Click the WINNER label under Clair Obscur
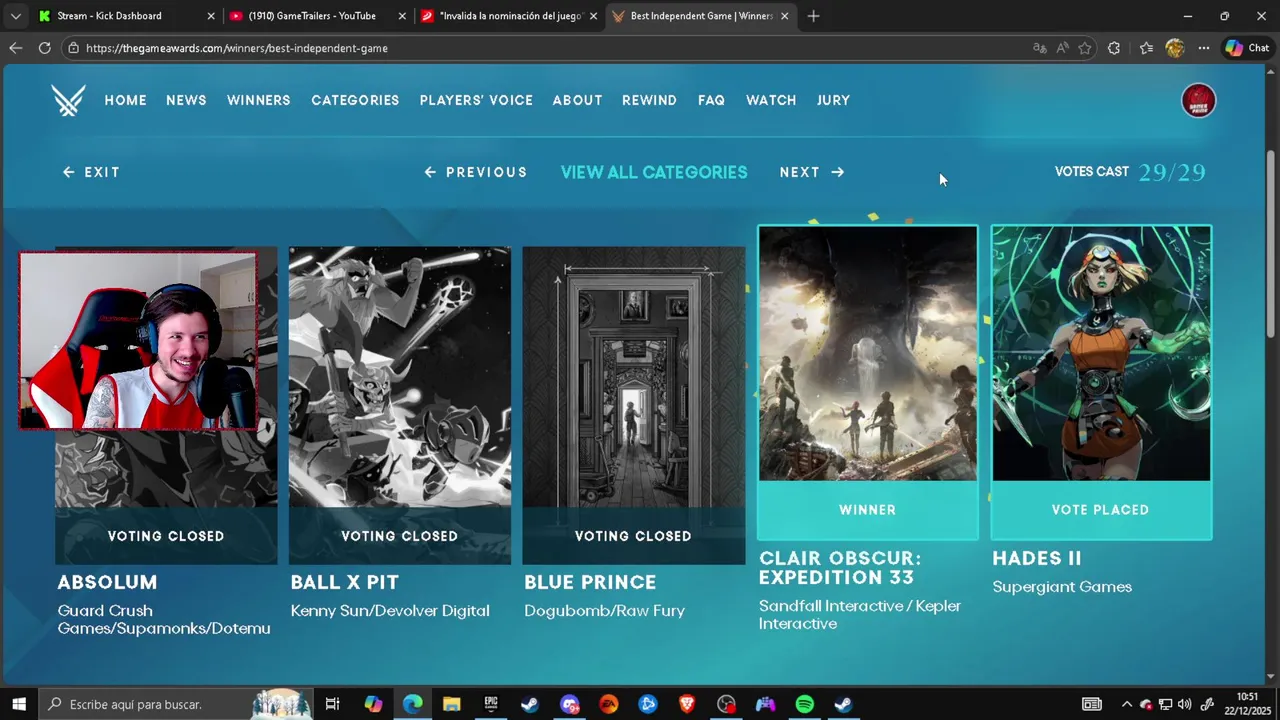The image size is (1280, 720). click(867, 510)
